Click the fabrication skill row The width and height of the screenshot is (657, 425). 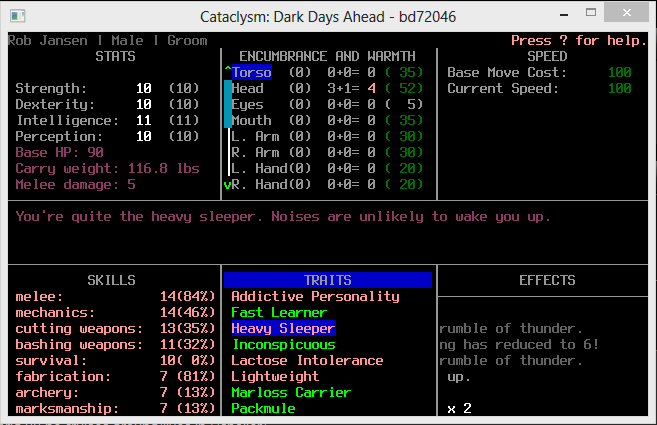tap(115, 376)
